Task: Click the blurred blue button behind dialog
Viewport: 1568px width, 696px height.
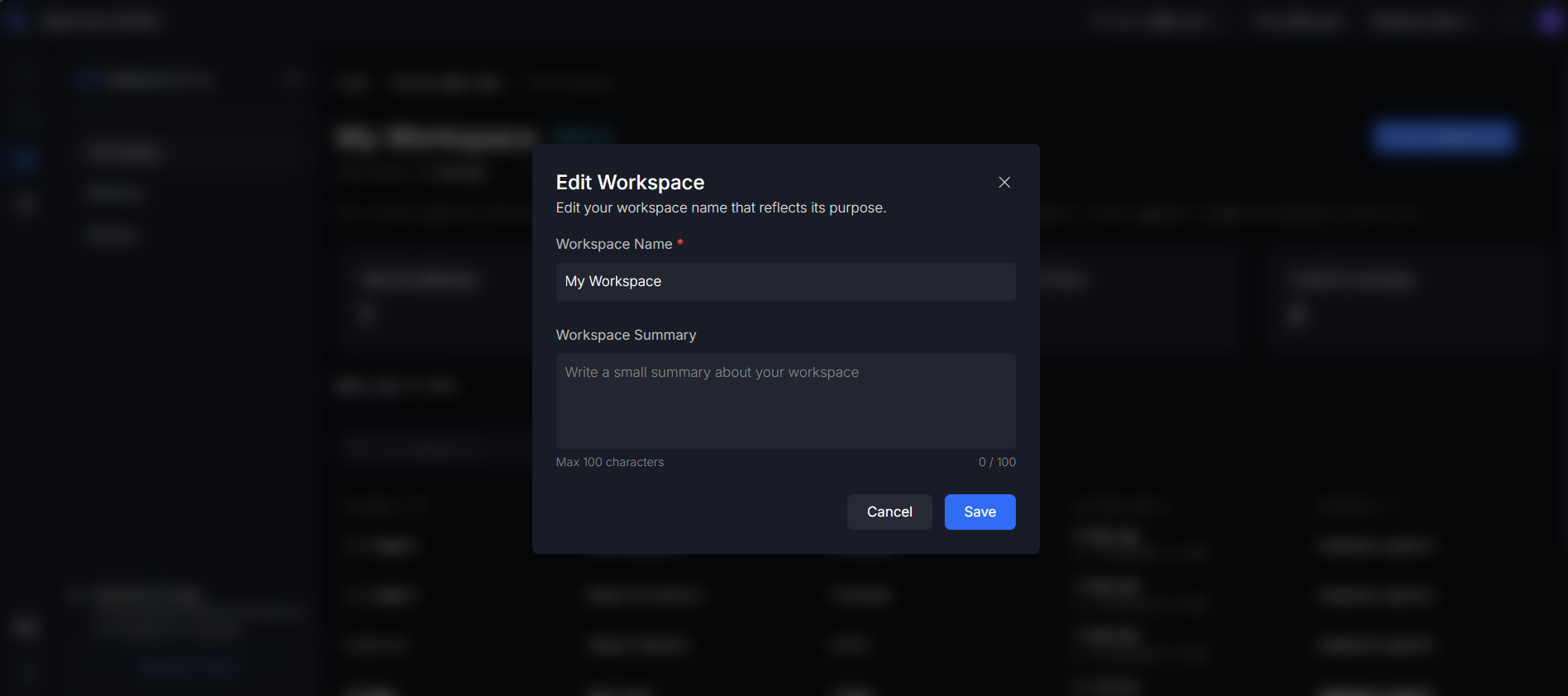Action: coord(1443,136)
